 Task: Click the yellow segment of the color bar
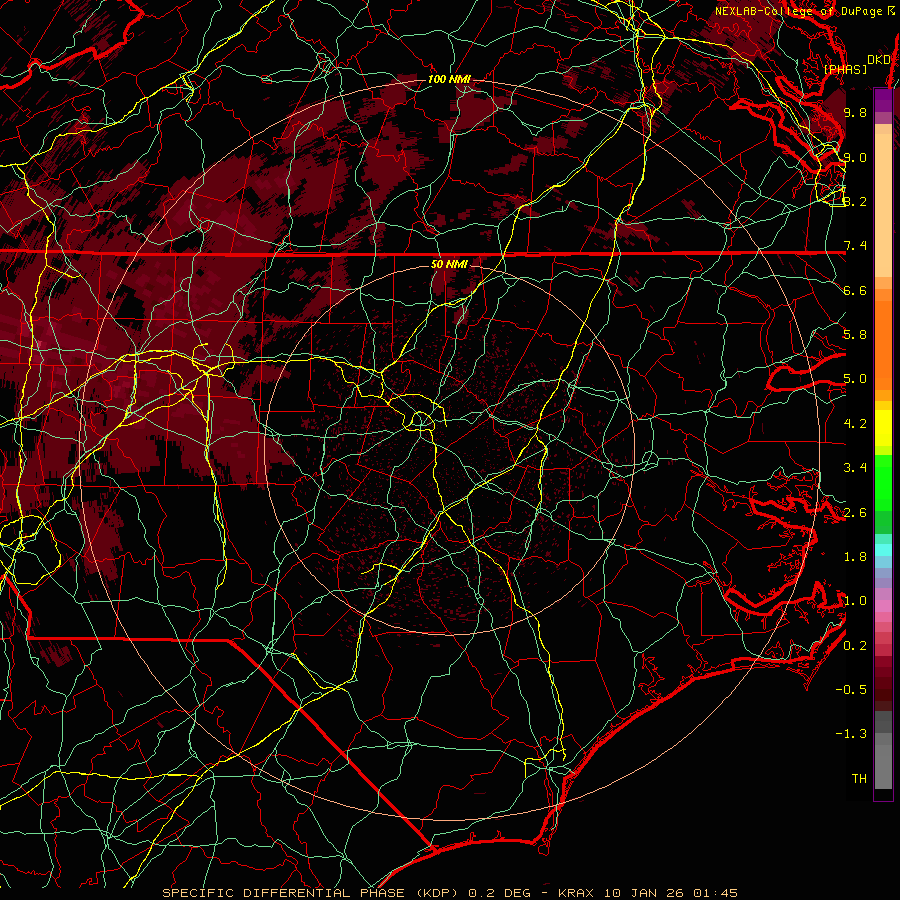click(x=883, y=428)
